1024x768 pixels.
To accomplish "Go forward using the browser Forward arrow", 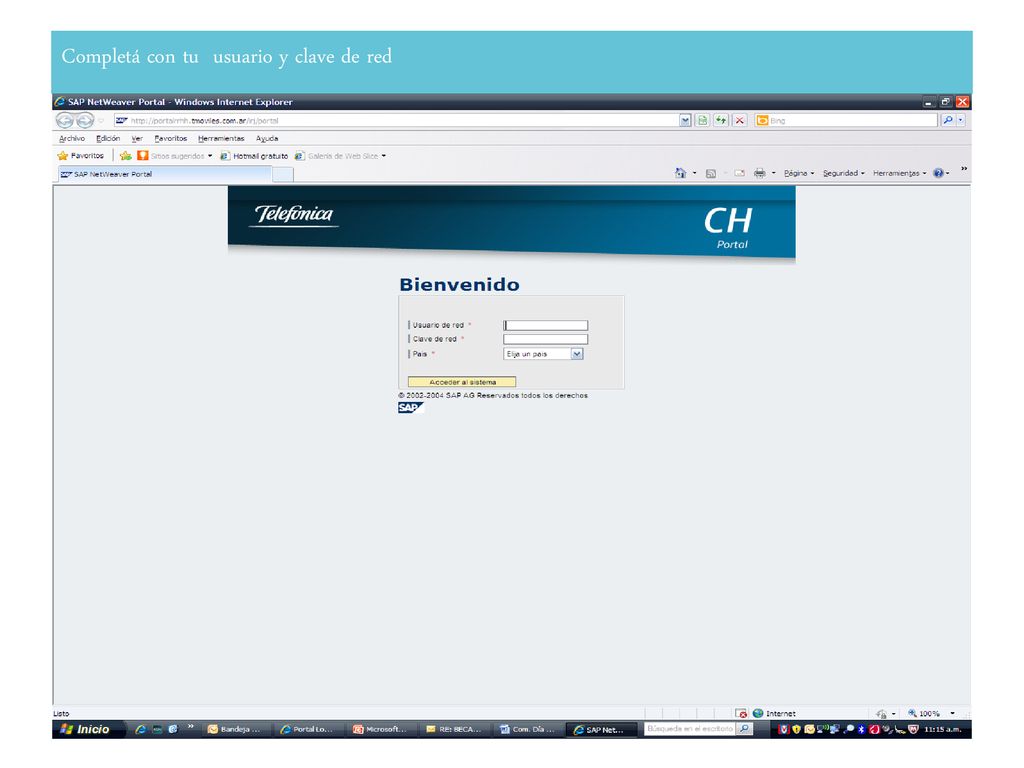I will tap(86, 120).
